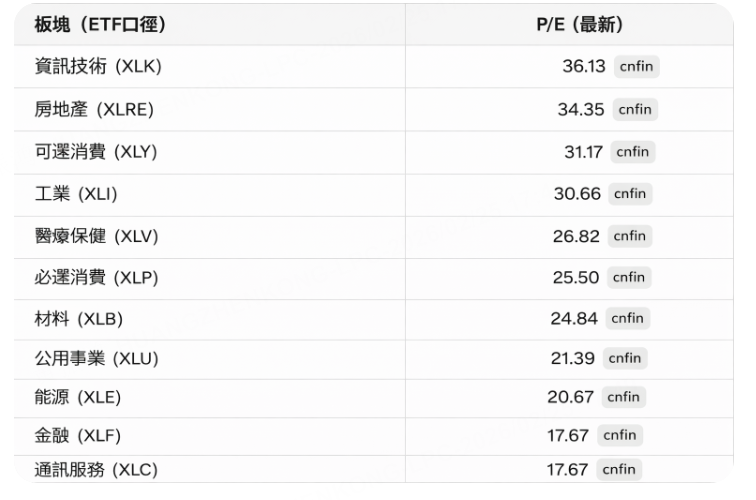This screenshot has height=500, width=756.
Task: Select the 資訊技術 (XLK) row label
Action: click(98, 67)
